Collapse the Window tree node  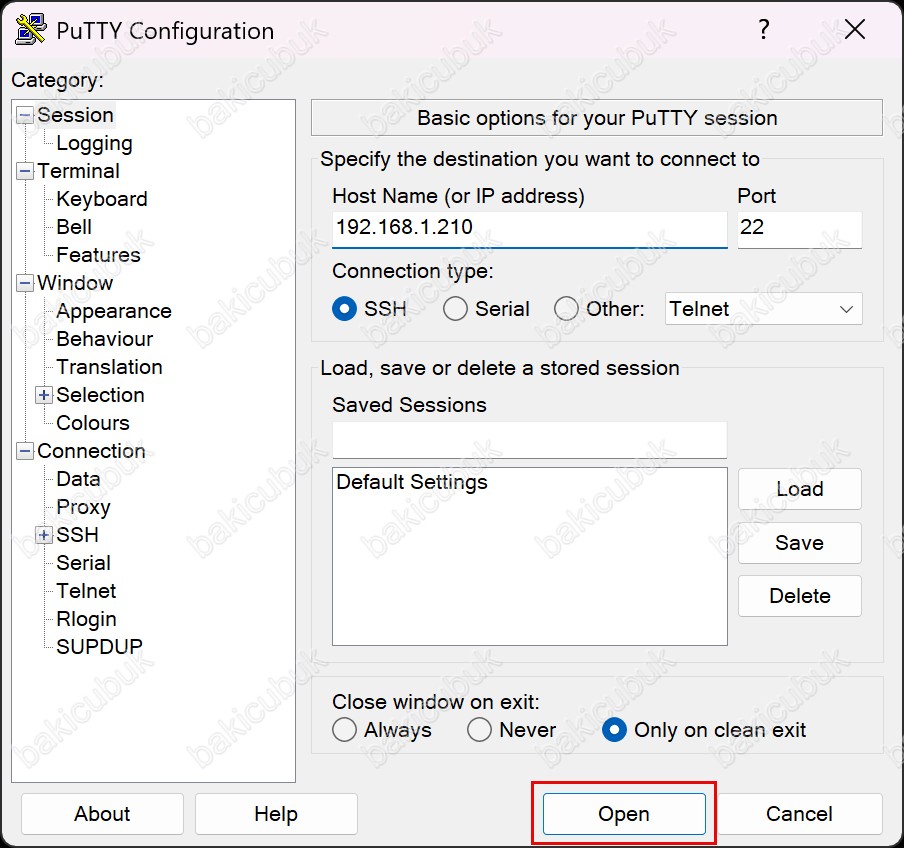pyautogui.click(x=24, y=283)
